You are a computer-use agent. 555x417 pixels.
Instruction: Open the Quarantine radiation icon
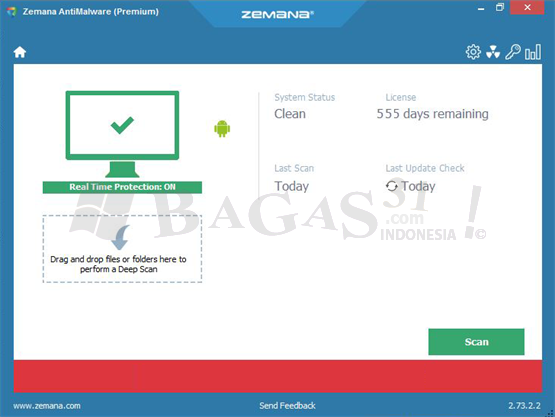point(493,52)
